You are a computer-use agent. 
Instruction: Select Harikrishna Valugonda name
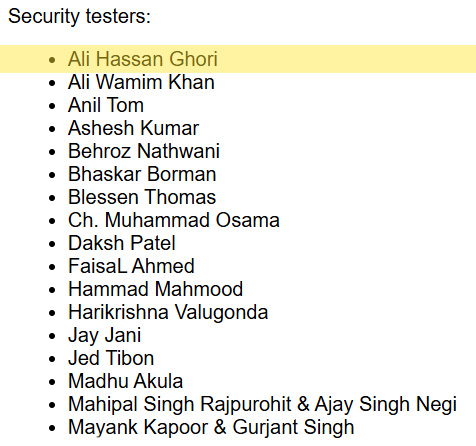168,312
